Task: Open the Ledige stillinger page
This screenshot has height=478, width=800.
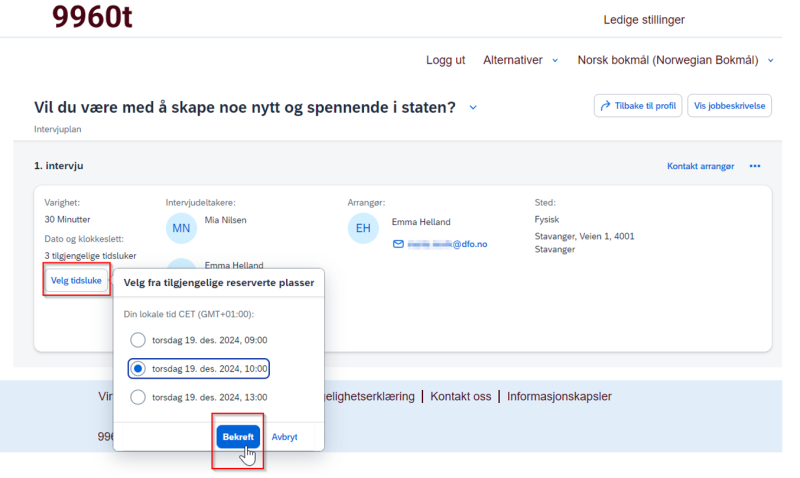Action: point(644,20)
